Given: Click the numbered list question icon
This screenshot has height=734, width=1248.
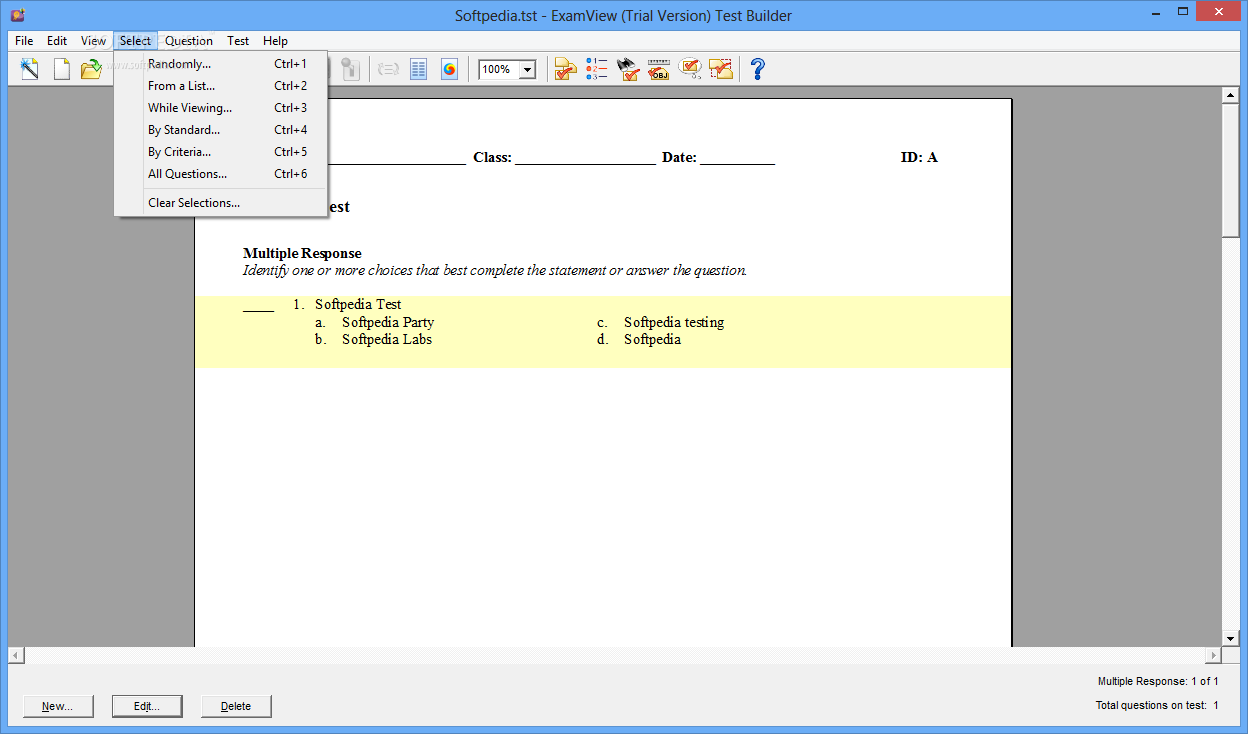Looking at the screenshot, I should (x=597, y=69).
